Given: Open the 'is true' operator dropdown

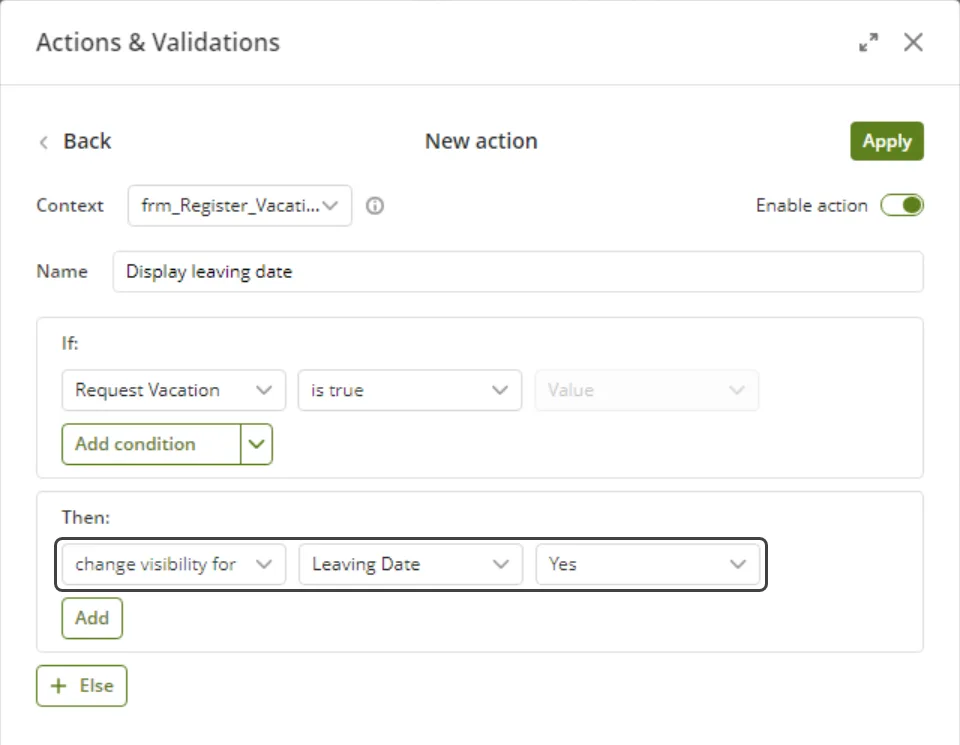Looking at the screenshot, I should tap(410, 390).
